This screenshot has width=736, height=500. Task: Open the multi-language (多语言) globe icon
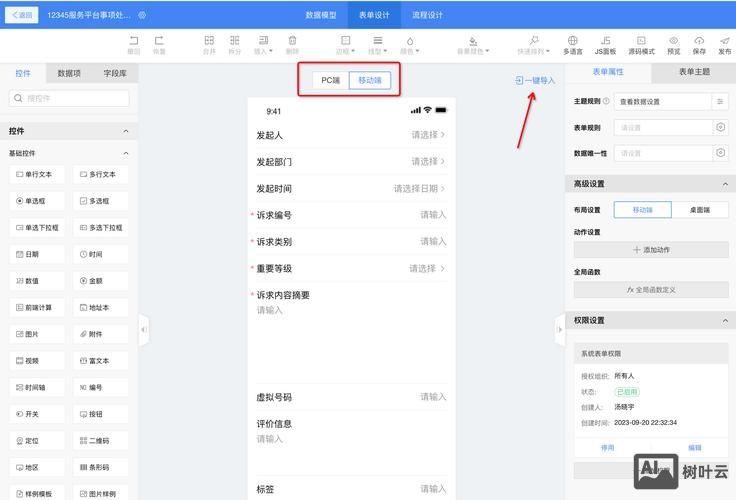pos(573,41)
